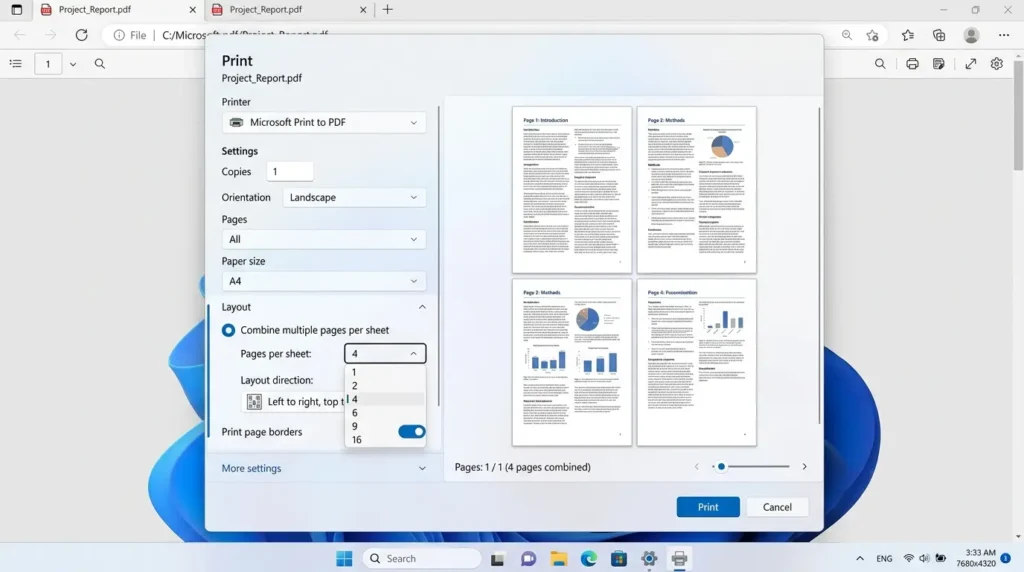This screenshot has height=572, width=1024.
Task: Open the Orientation dropdown
Action: pos(354,197)
